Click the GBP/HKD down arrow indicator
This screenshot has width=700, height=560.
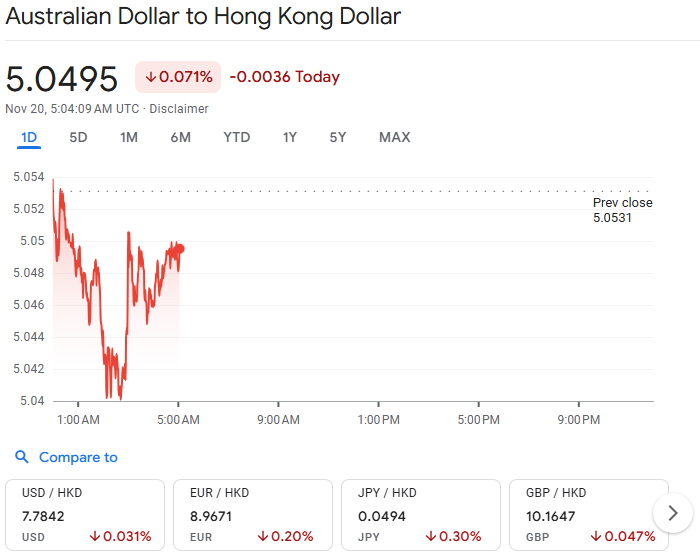click(596, 536)
